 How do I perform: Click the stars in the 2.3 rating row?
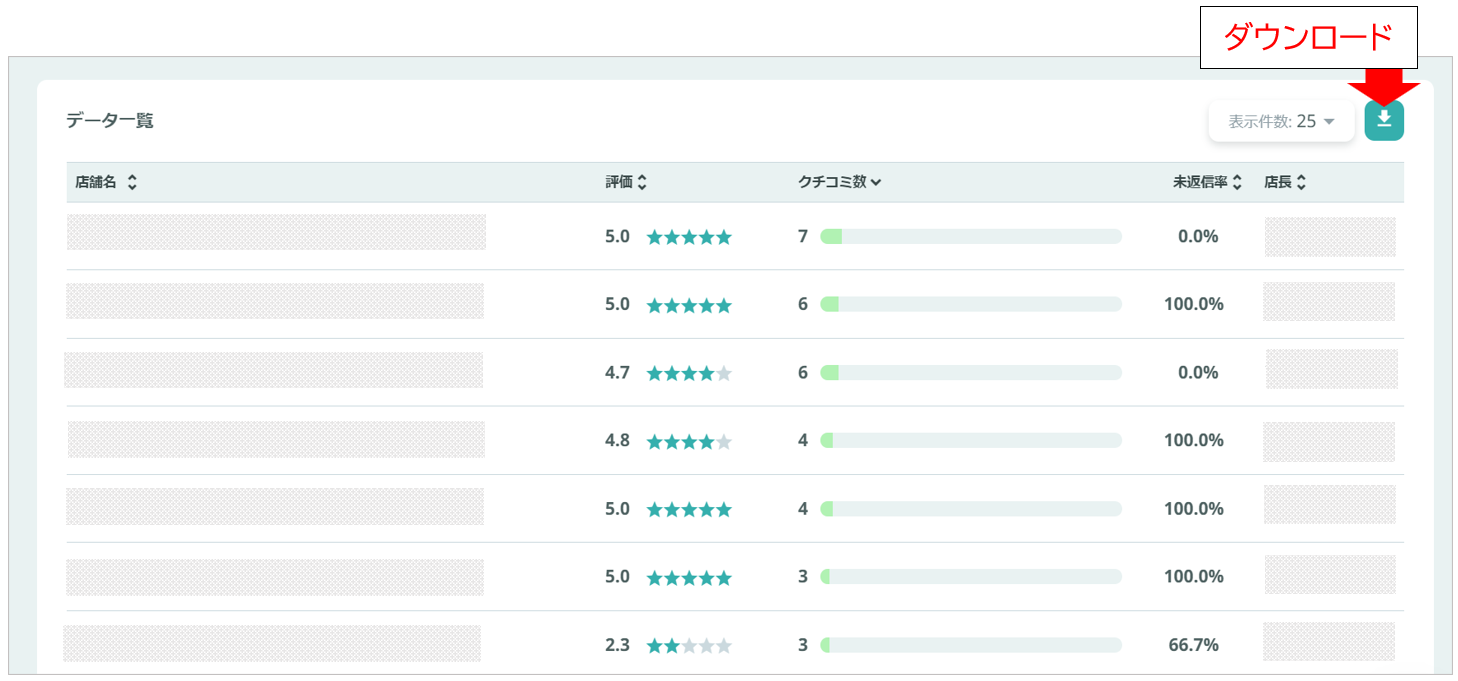point(689,646)
